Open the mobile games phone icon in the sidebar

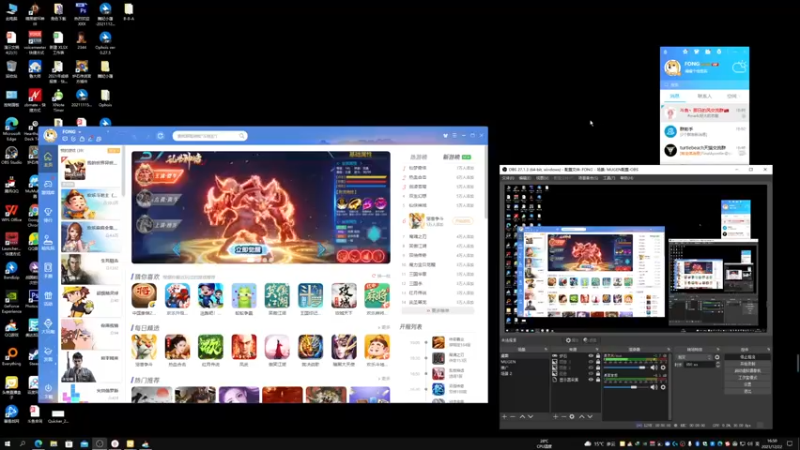(x=47, y=270)
